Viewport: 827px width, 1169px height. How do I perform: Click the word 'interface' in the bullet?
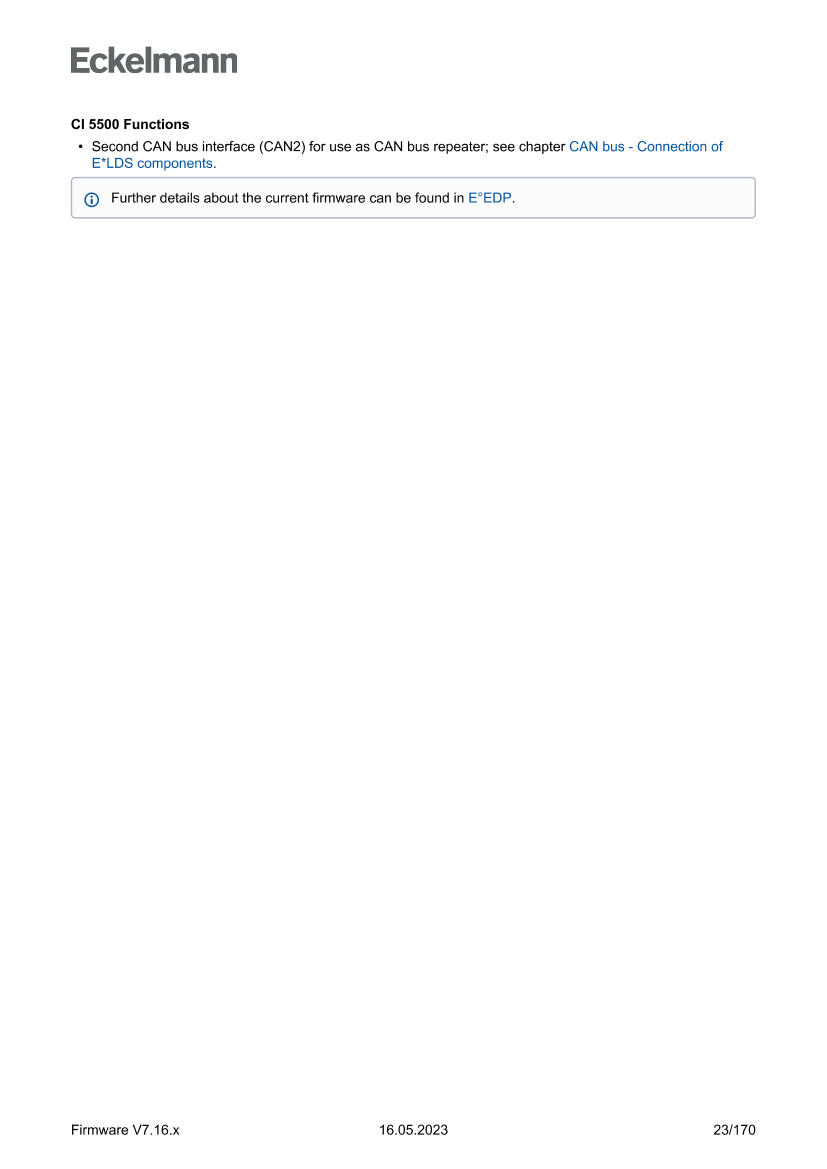(228, 147)
